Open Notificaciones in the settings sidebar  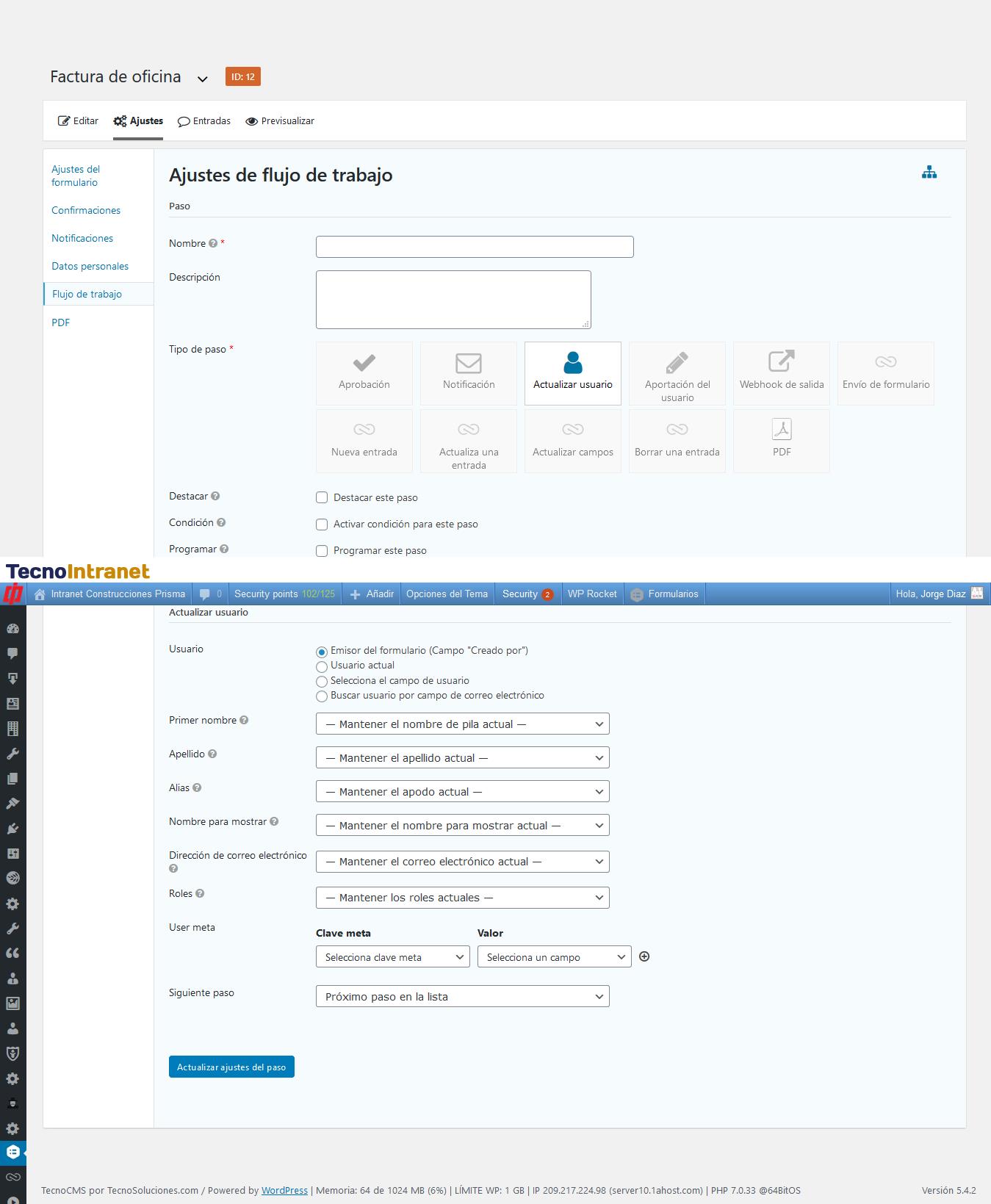coord(82,239)
